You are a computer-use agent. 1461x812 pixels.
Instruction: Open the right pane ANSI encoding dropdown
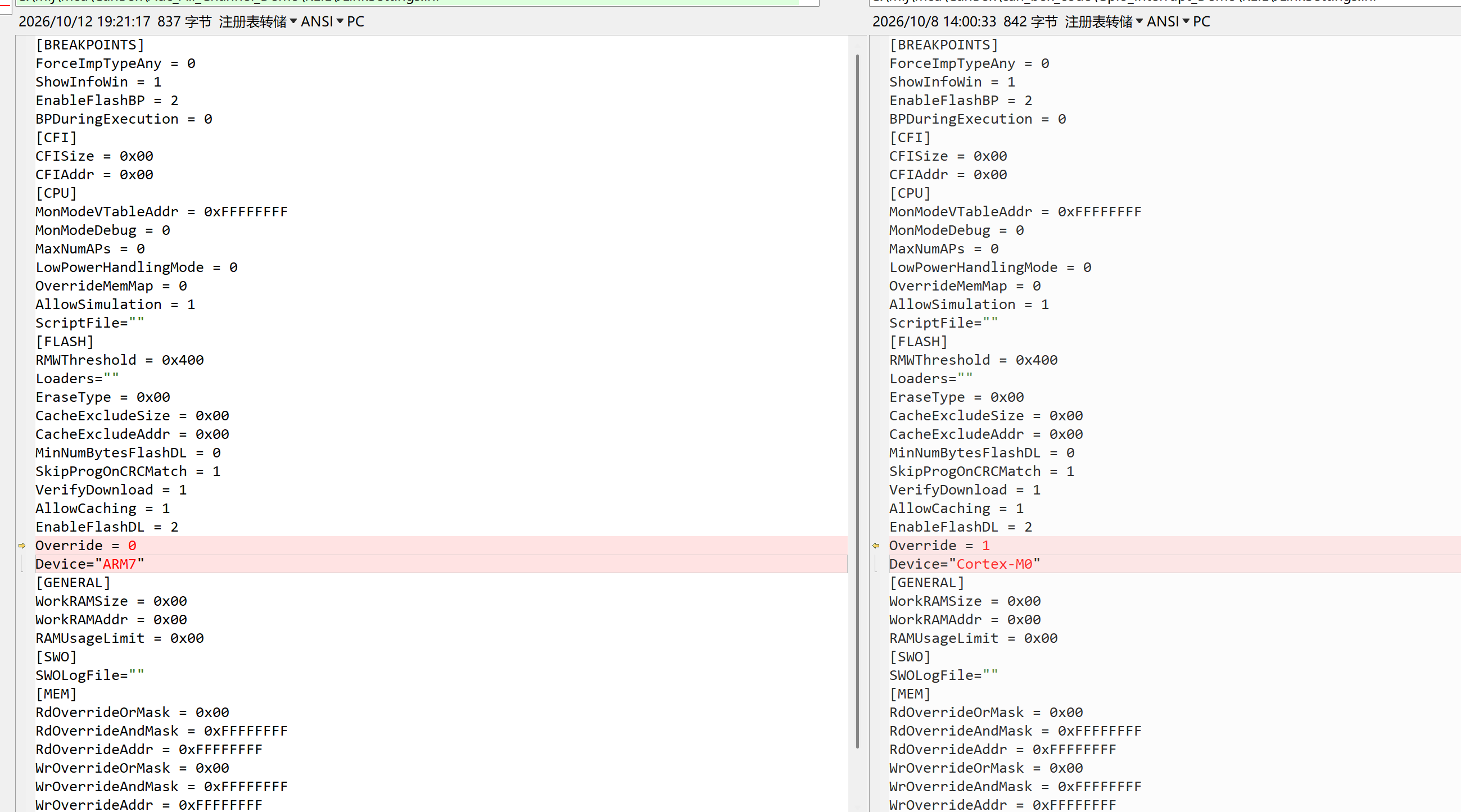(x=1168, y=21)
